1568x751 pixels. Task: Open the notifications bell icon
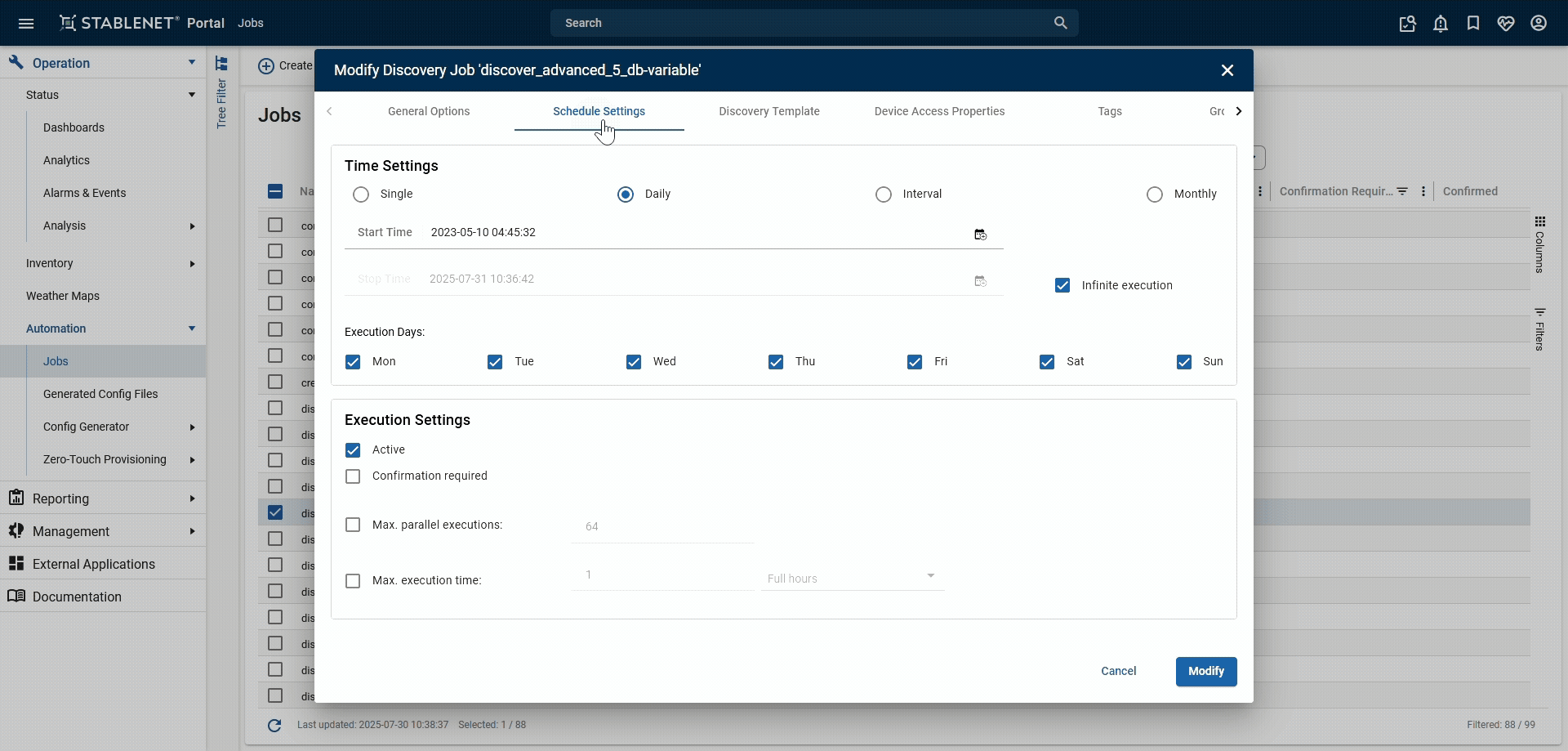1441,24
